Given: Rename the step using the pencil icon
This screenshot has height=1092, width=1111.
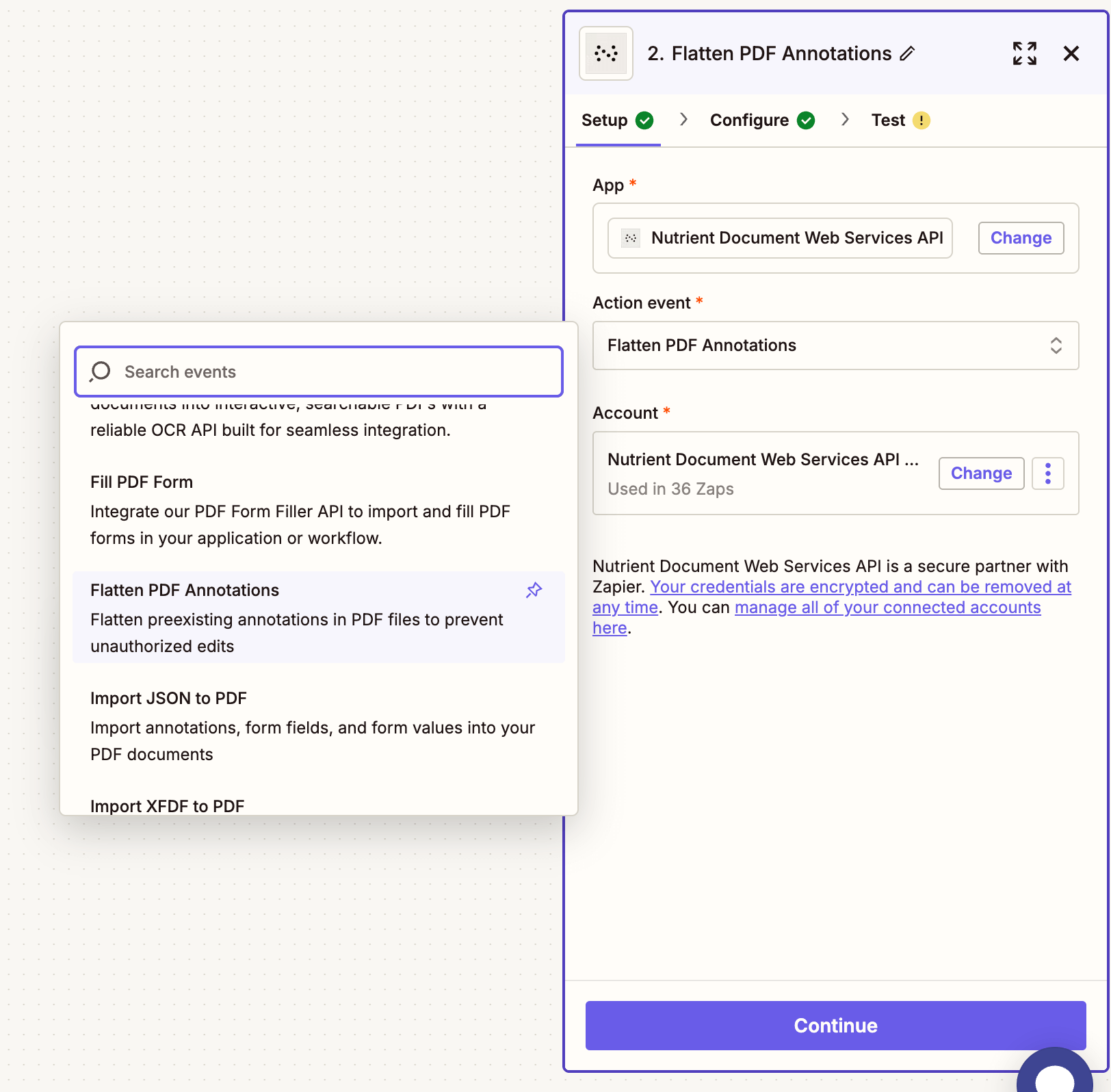Looking at the screenshot, I should (908, 53).
